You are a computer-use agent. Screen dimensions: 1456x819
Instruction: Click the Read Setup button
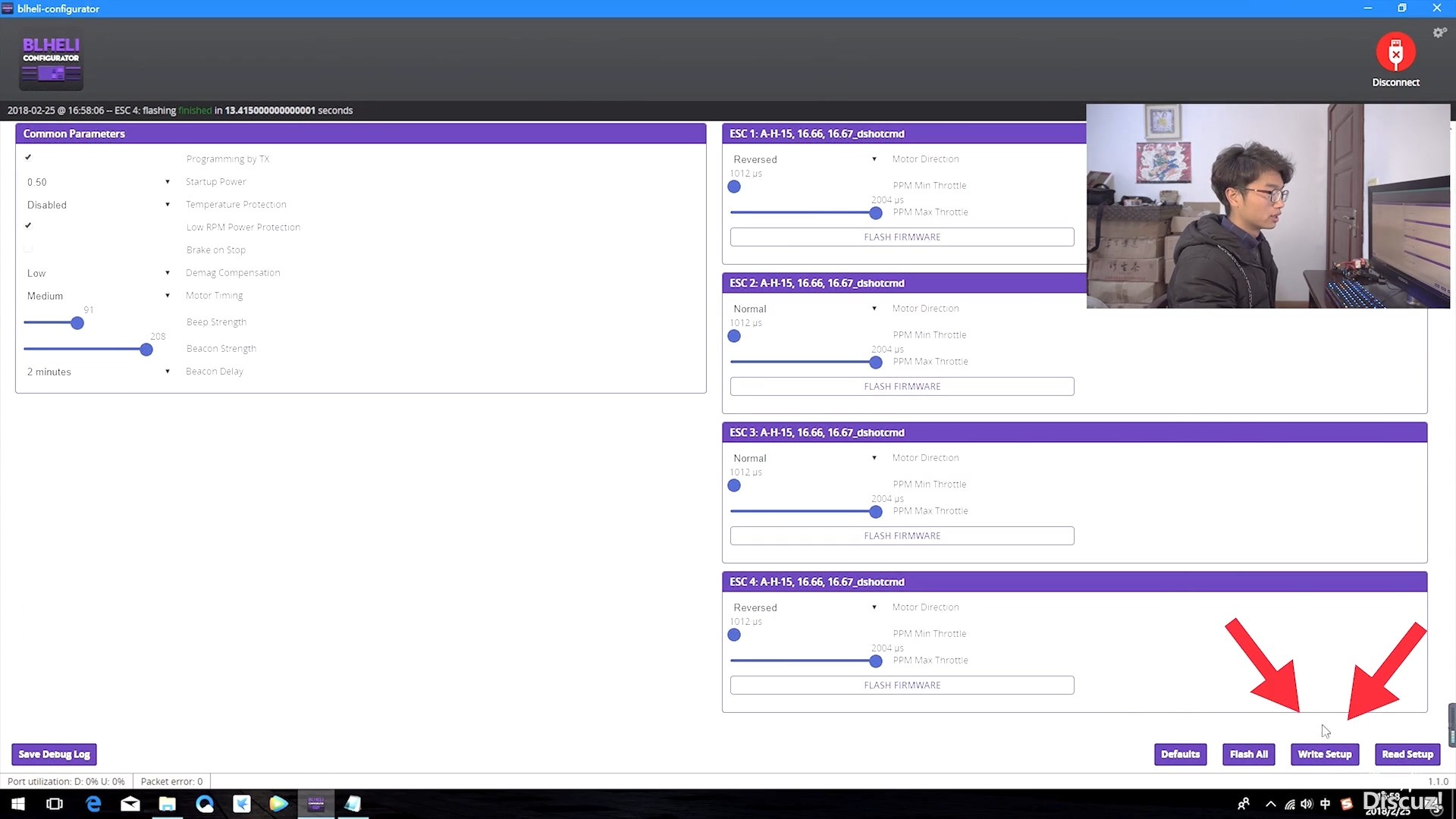(x=1407, y=755)
